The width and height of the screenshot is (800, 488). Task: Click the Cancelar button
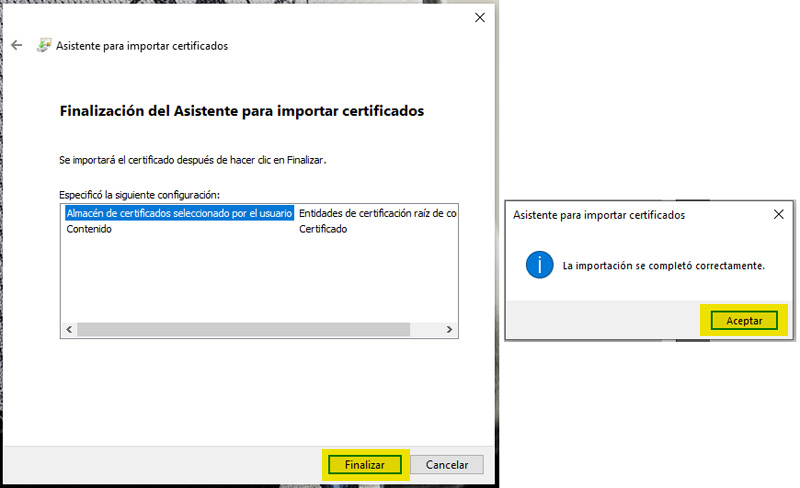pos(447,465)
